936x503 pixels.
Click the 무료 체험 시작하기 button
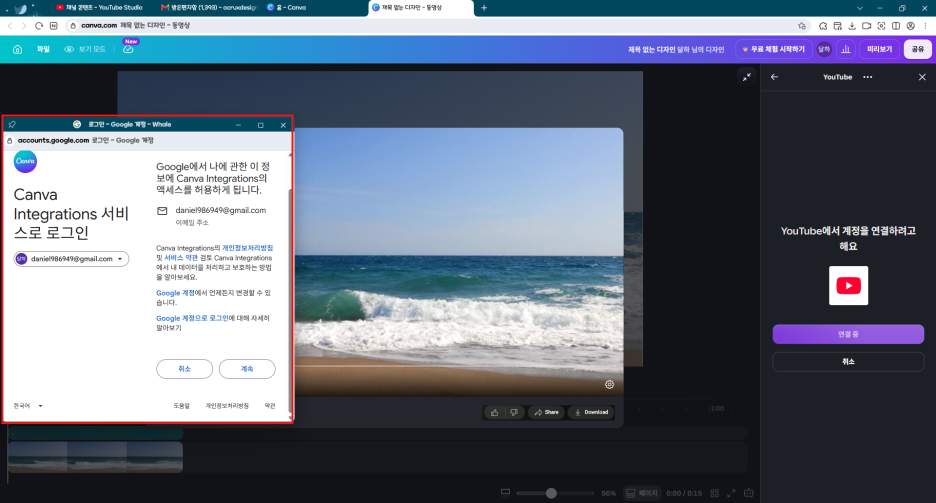pos(773,50)
